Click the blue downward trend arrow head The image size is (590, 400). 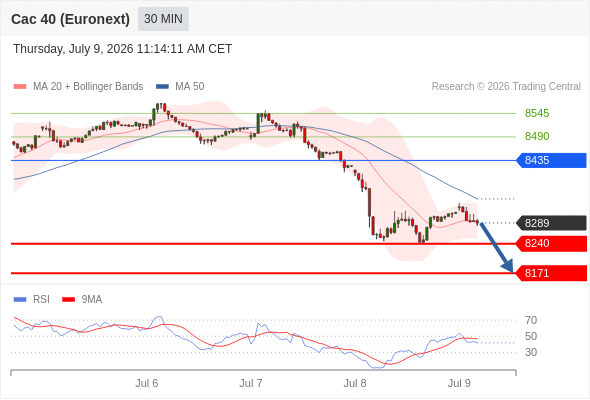click(508, 265)
